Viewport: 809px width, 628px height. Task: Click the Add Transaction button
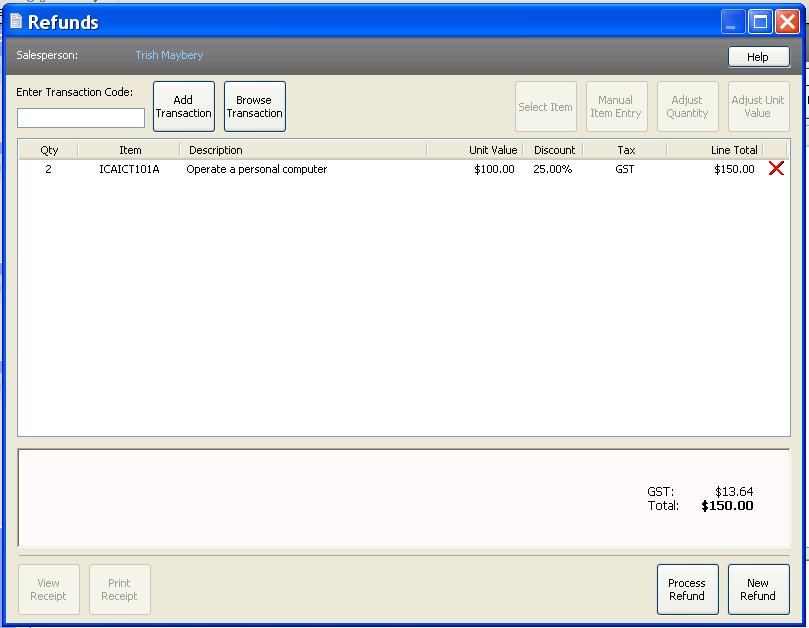(x=183, y=106)
